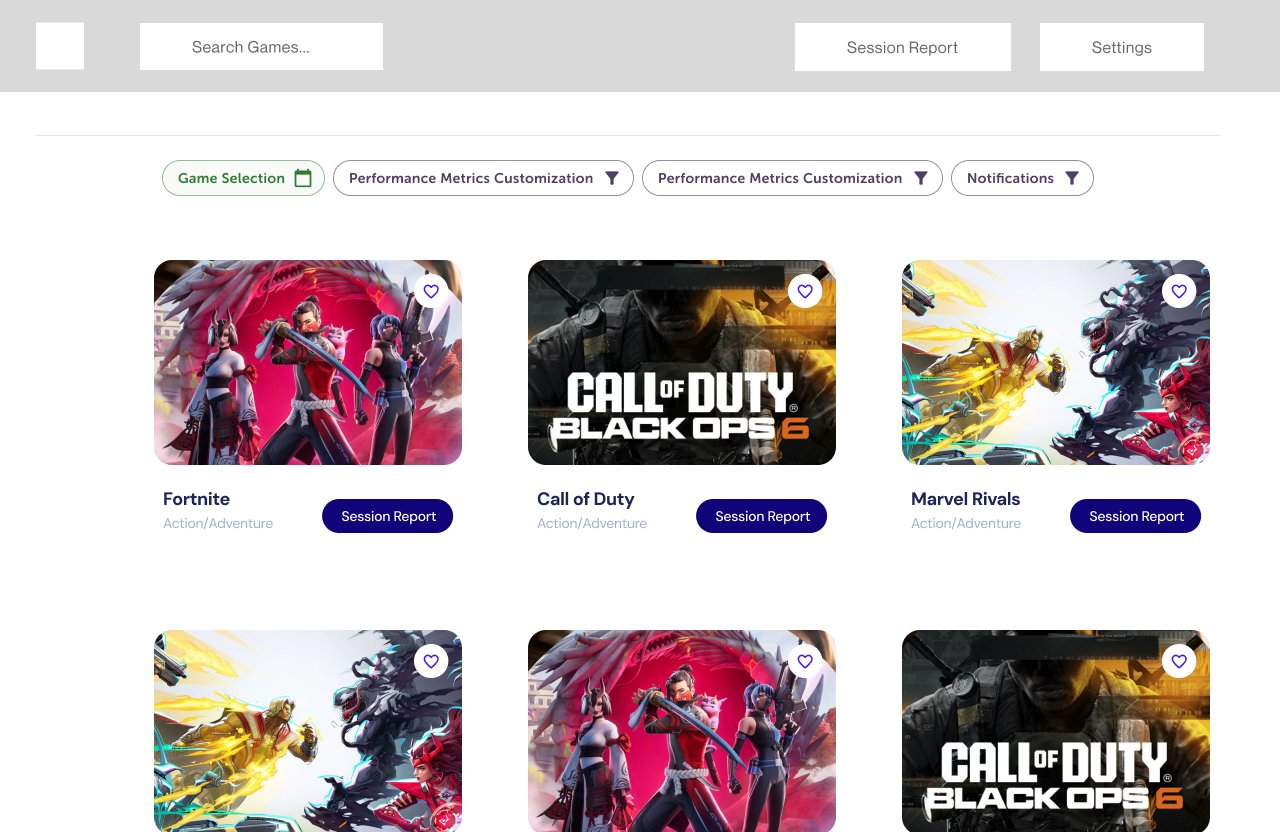Open the Notifications filter chip

(1022, 178)
